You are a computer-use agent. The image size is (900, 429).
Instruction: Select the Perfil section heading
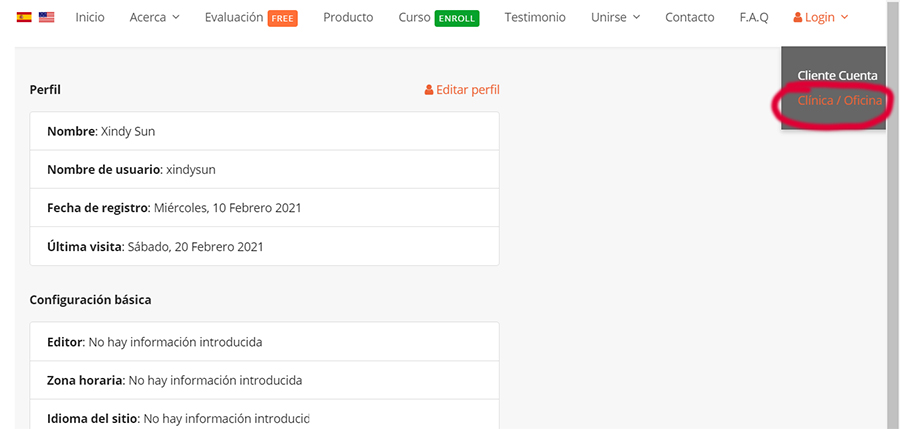point(45,90)
